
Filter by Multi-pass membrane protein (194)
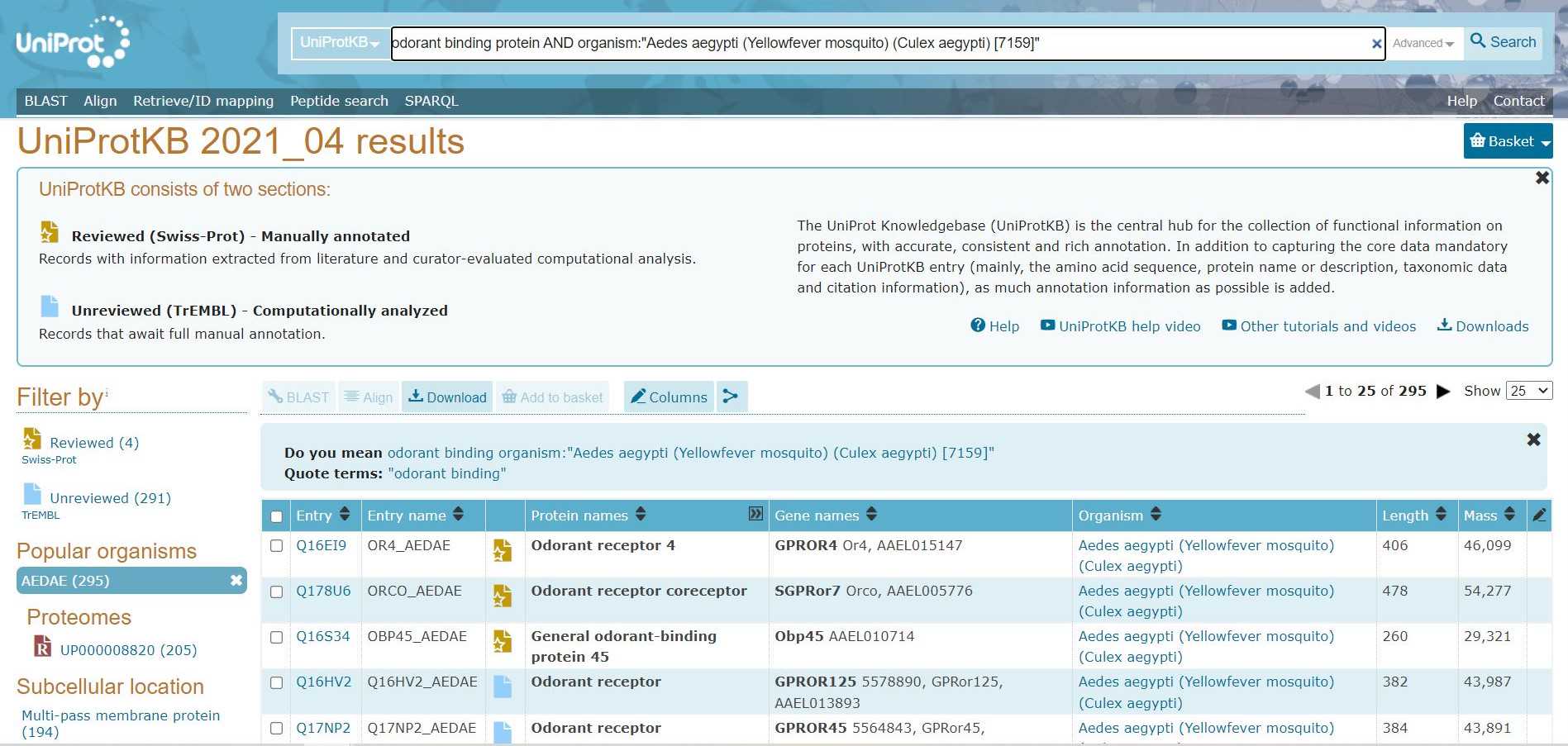[121, 724]
